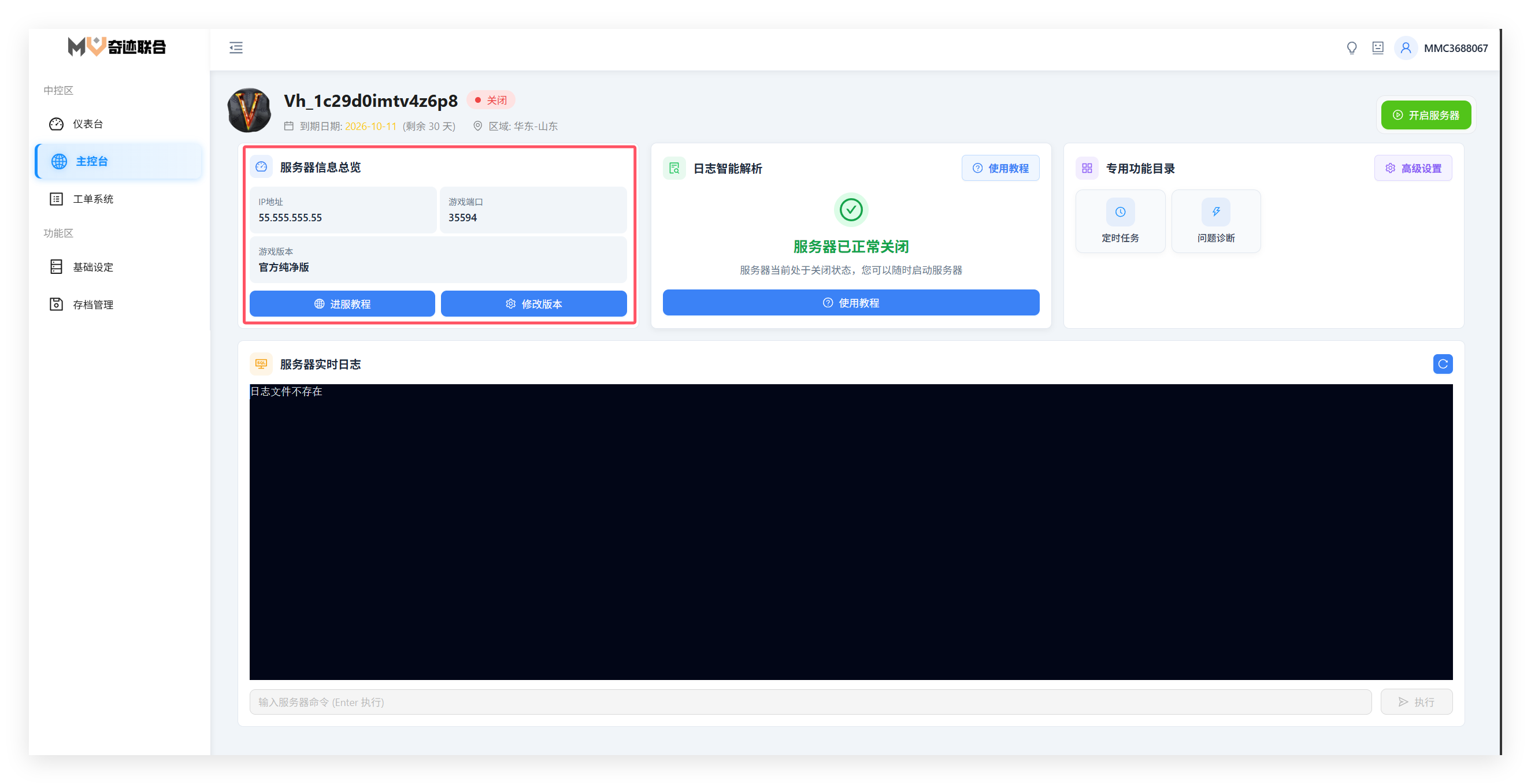This screenshot has width=1531, height=784.
Task: Open 高级设置 advanced settings
Action: click(1413, 169)
